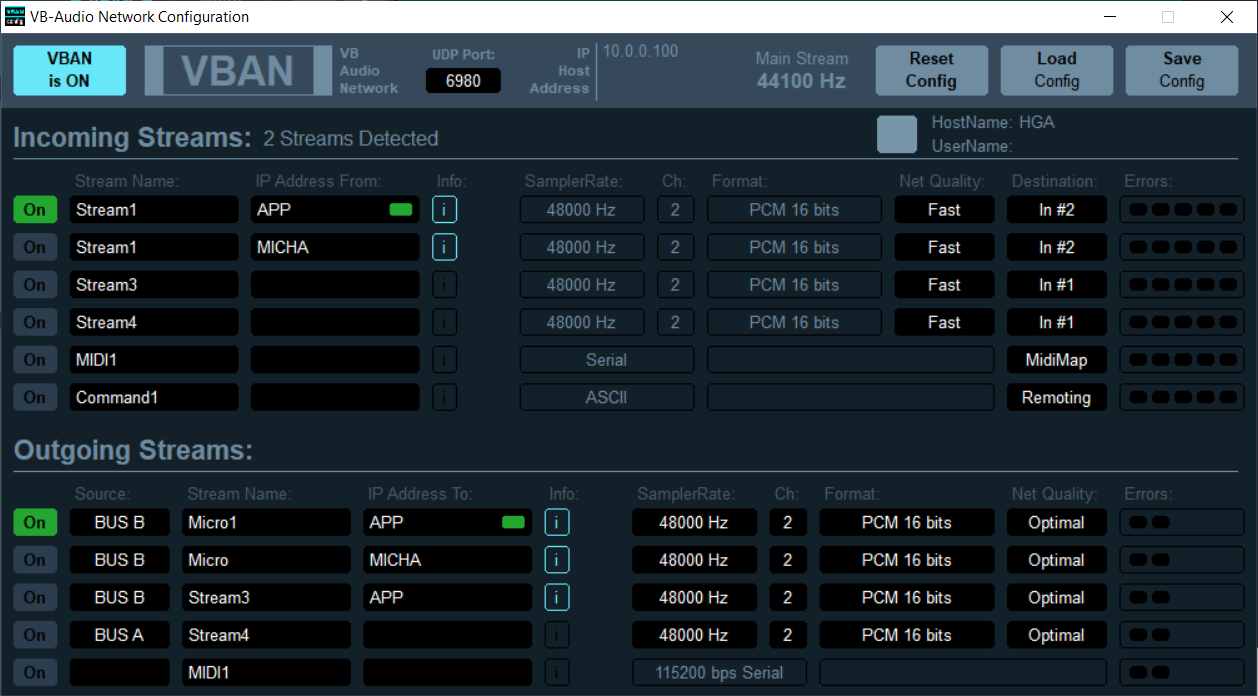Change source BUS B for Micro1
1258x696 pixels.
pos(120,522)
